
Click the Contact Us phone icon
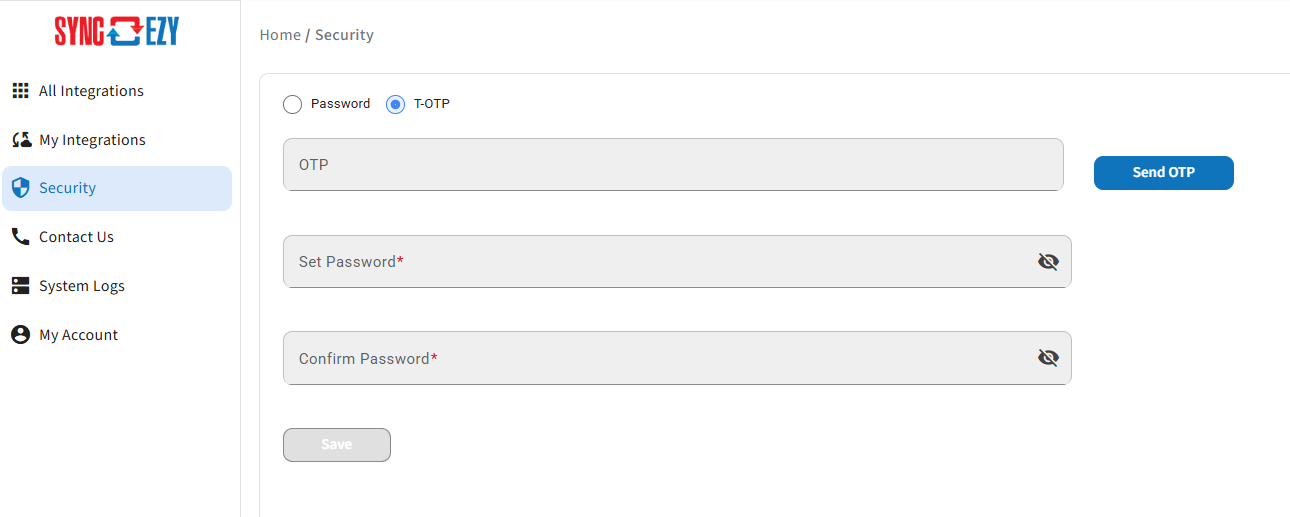pos(20,237)
